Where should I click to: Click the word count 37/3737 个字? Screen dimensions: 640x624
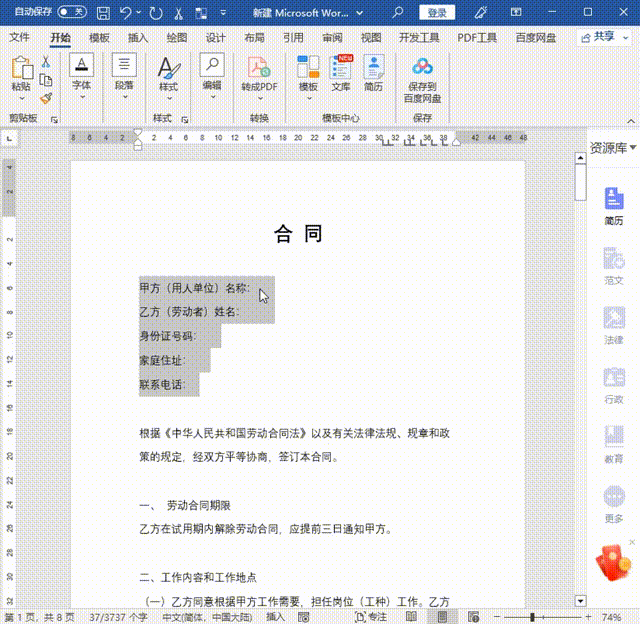pyautogui.click(x=118, y=617)
